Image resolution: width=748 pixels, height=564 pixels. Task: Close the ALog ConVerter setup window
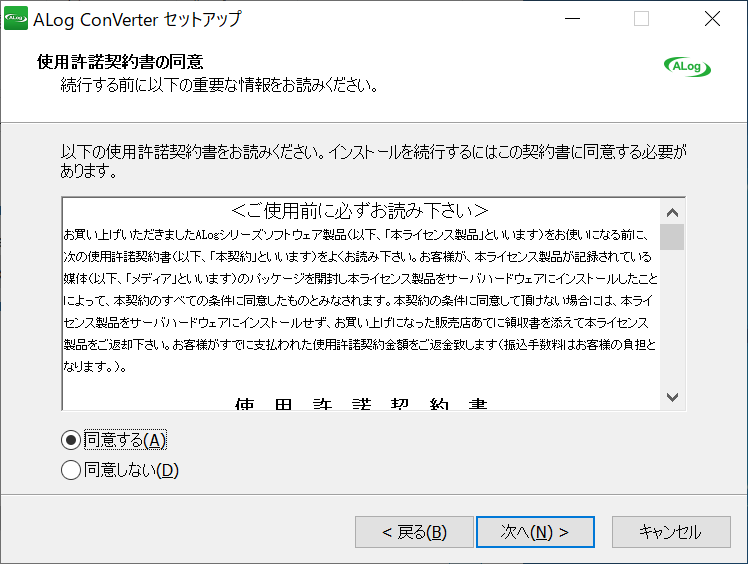[x=712, y=19]
